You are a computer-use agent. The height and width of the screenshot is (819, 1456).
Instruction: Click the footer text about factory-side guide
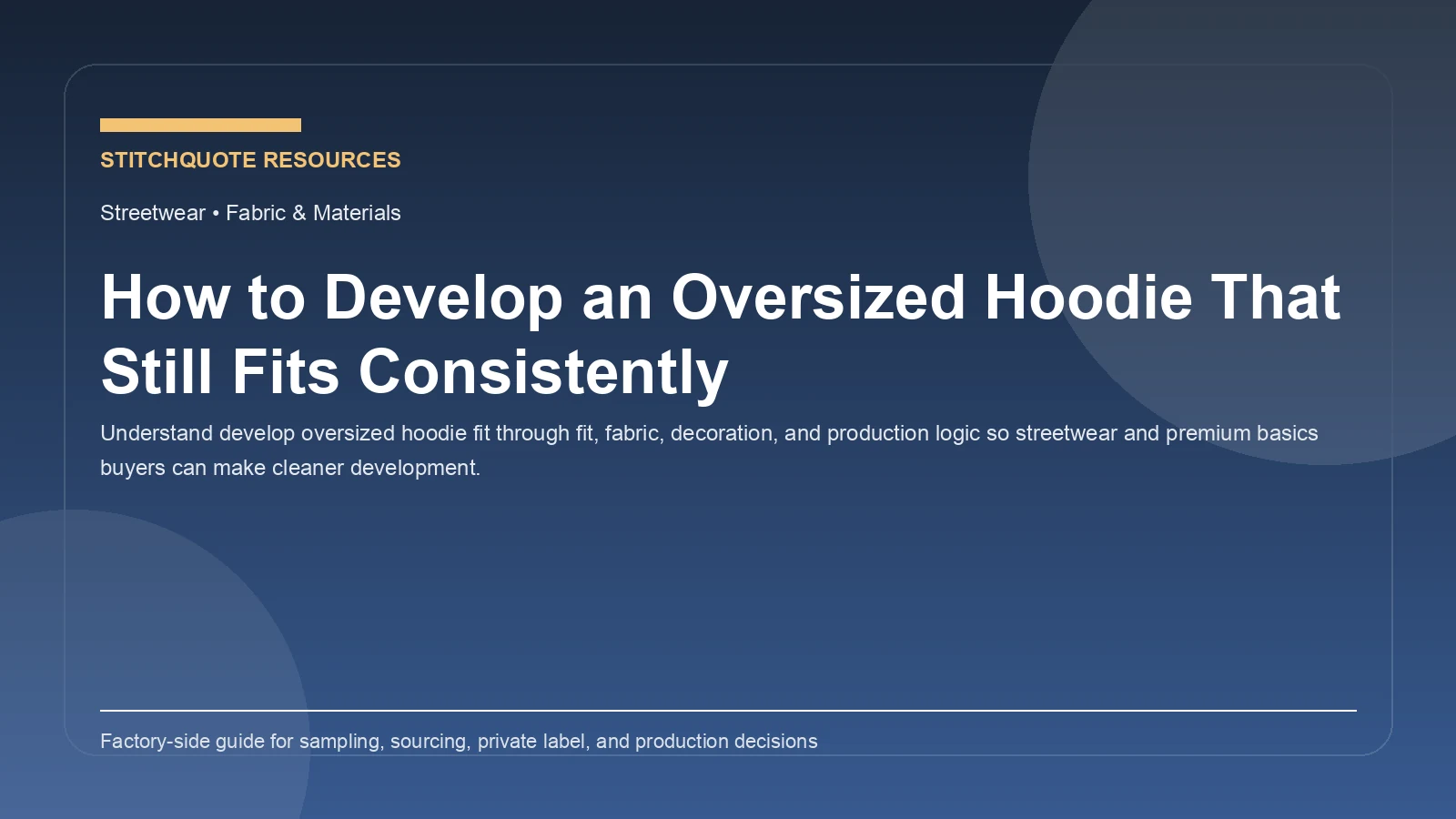pyautogui.click(x=460, y=741)
